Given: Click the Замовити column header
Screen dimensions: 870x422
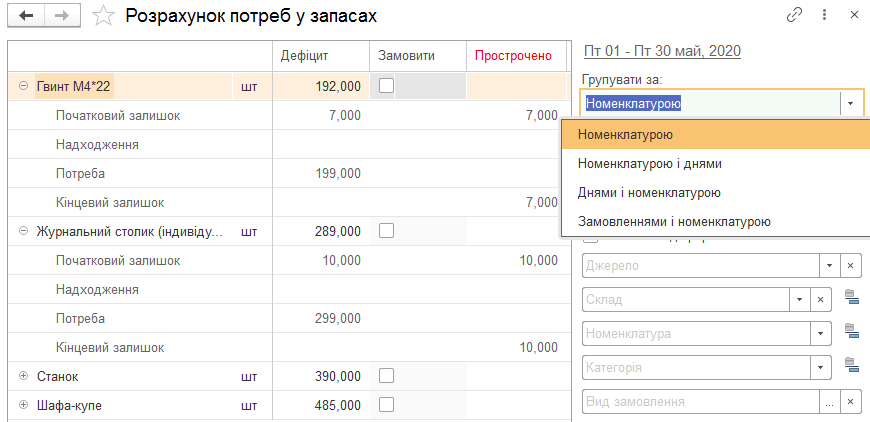Looking at the screenshot, I should coord(418,55).
